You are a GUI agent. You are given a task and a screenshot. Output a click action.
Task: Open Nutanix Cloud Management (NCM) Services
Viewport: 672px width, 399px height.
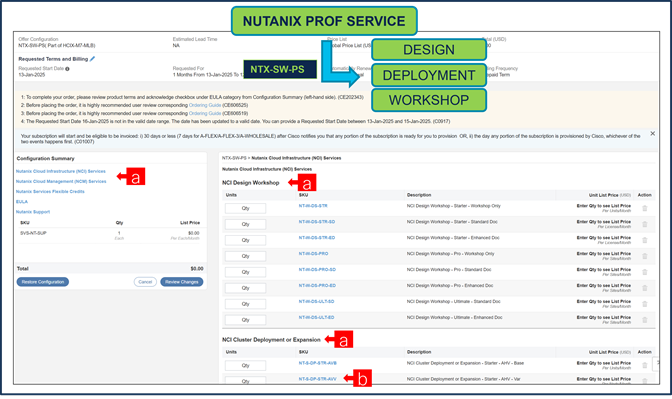click(61, 182)
